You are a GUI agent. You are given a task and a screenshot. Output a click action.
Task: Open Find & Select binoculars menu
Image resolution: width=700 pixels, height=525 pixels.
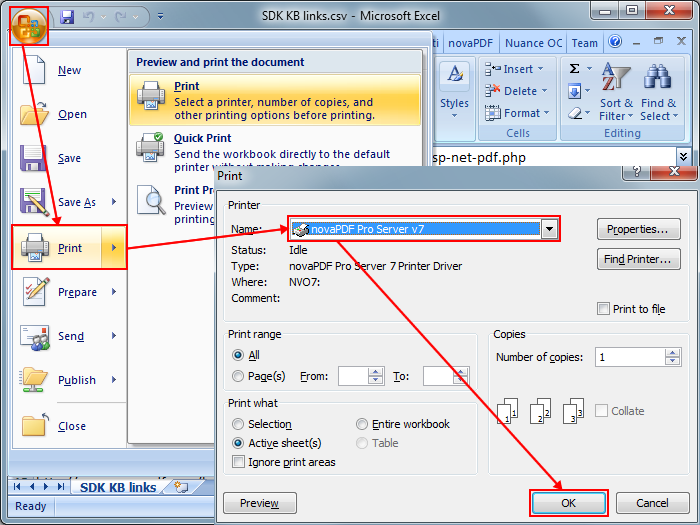coord(658,92)
